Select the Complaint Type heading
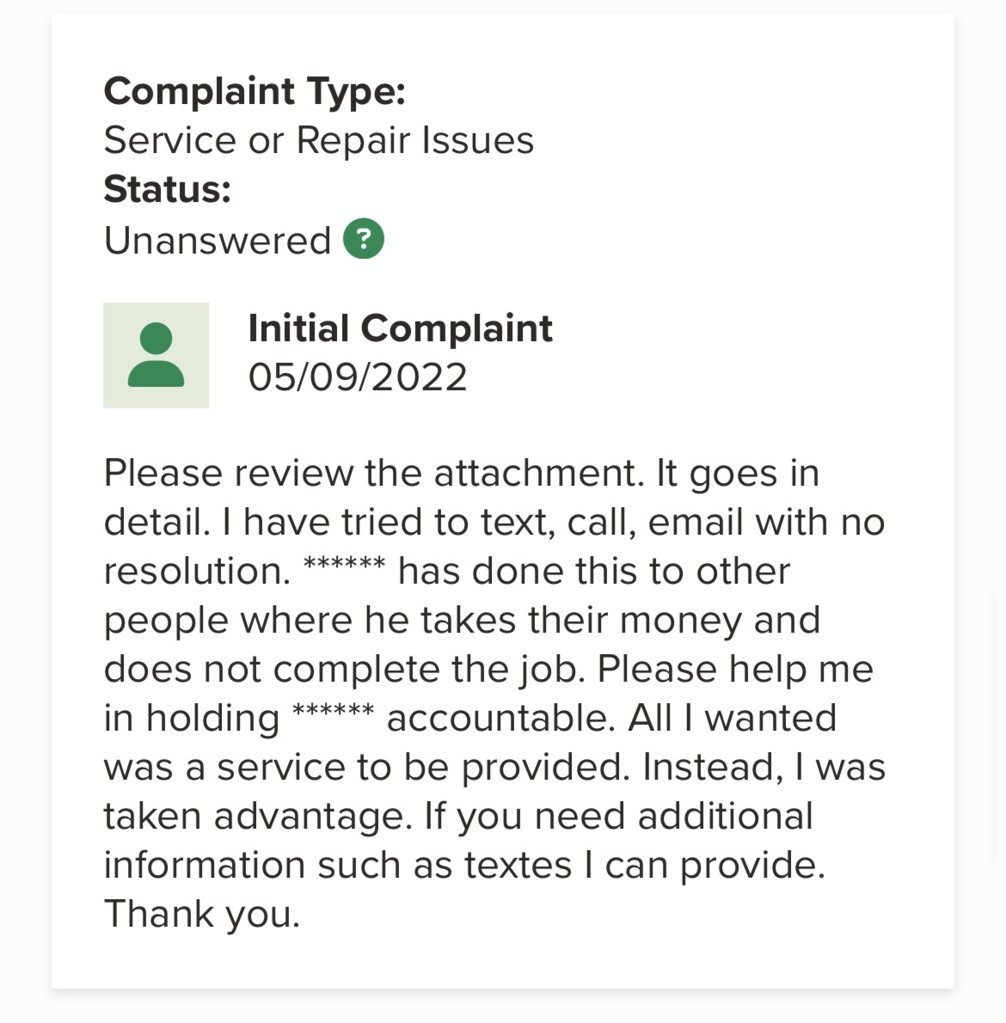 pos(254,91)
